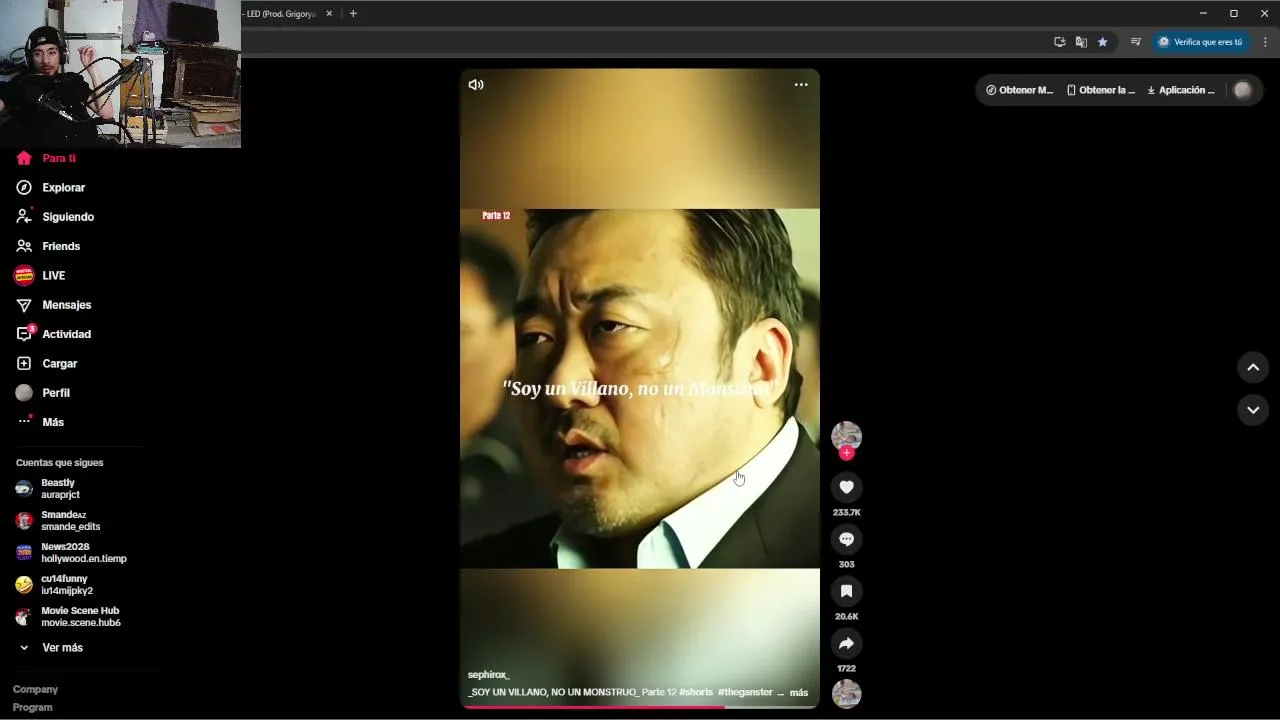This screenshot has width=1280, height=720.
Task: Go to Para ti feed
Action: [58, 158]
